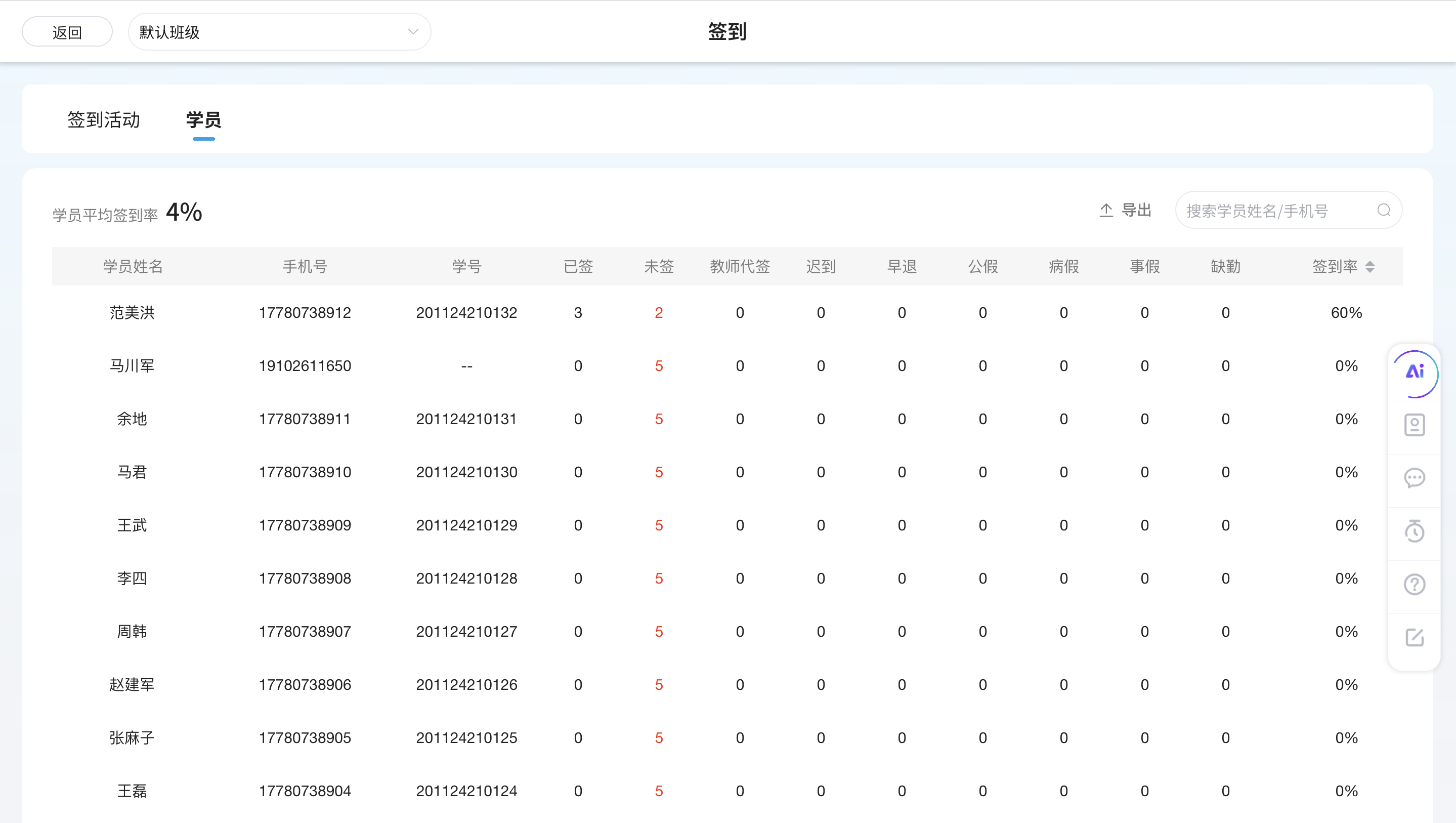The image size is (1456, 823).
Task: Click phone number 17780738911
Action: [x=305, y=419]
